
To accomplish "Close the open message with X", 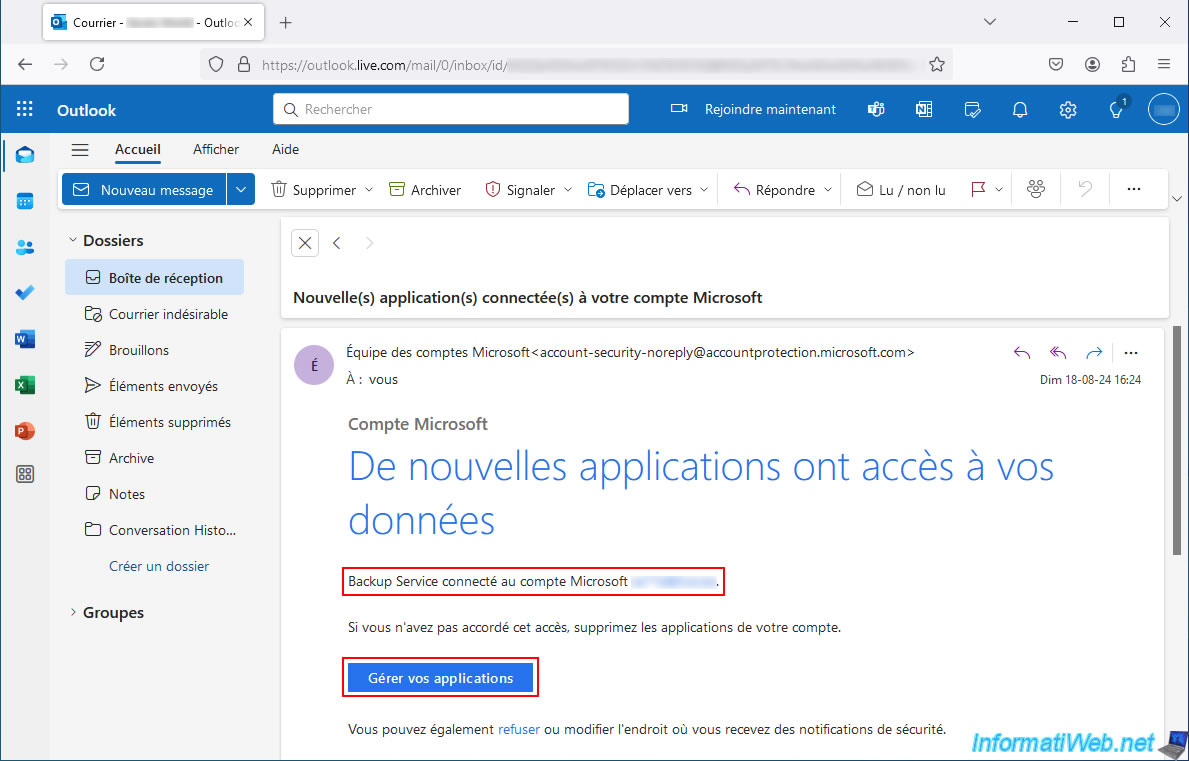I will point(305,243).
